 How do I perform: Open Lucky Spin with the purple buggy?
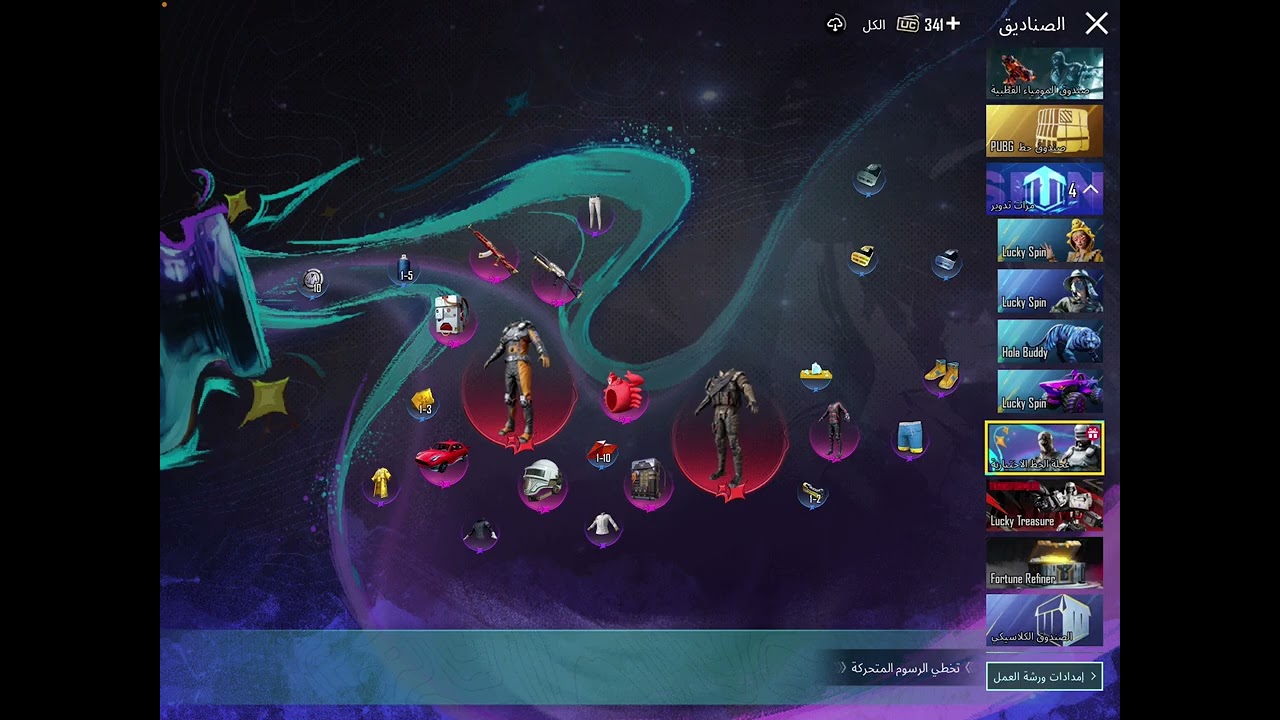click(1051, 392)
